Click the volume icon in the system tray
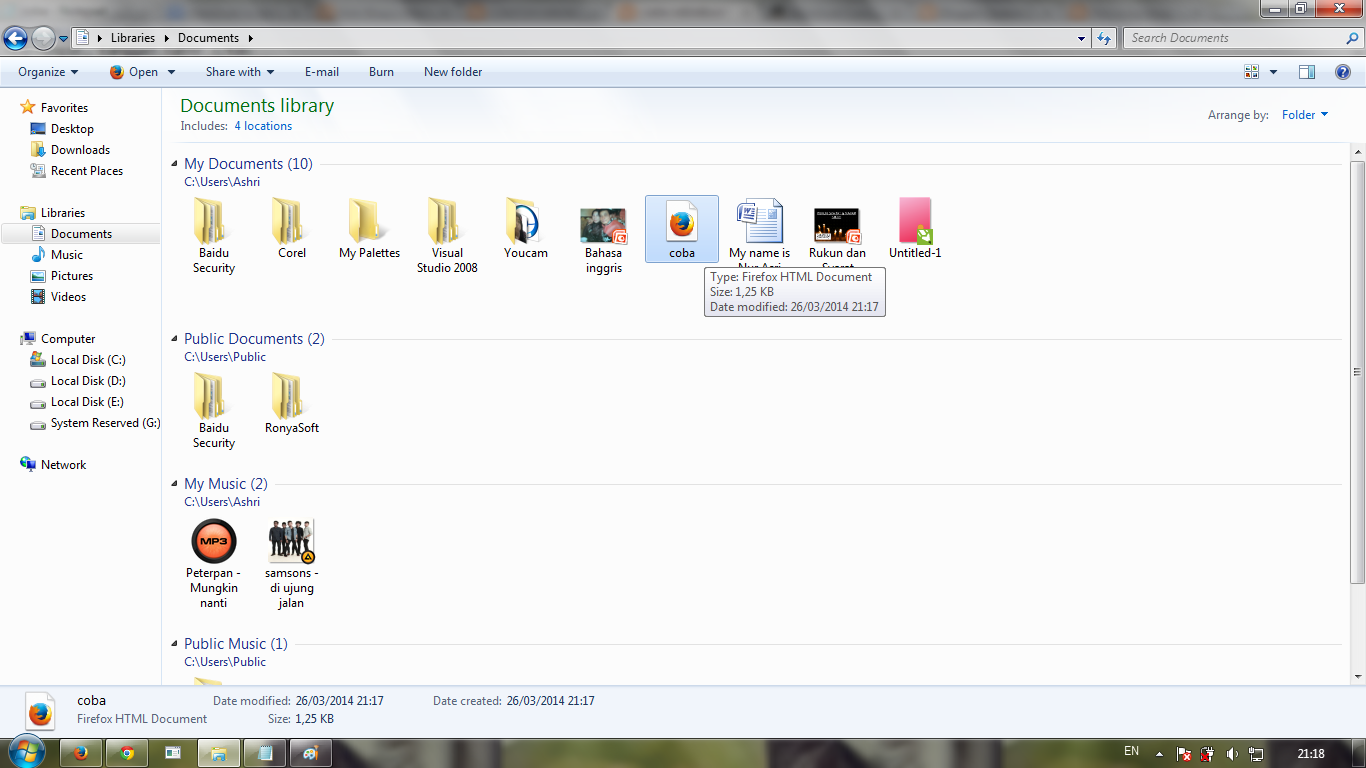Image resolution: width=1366 pixels, height=768 pixels. click(1233, 753)
